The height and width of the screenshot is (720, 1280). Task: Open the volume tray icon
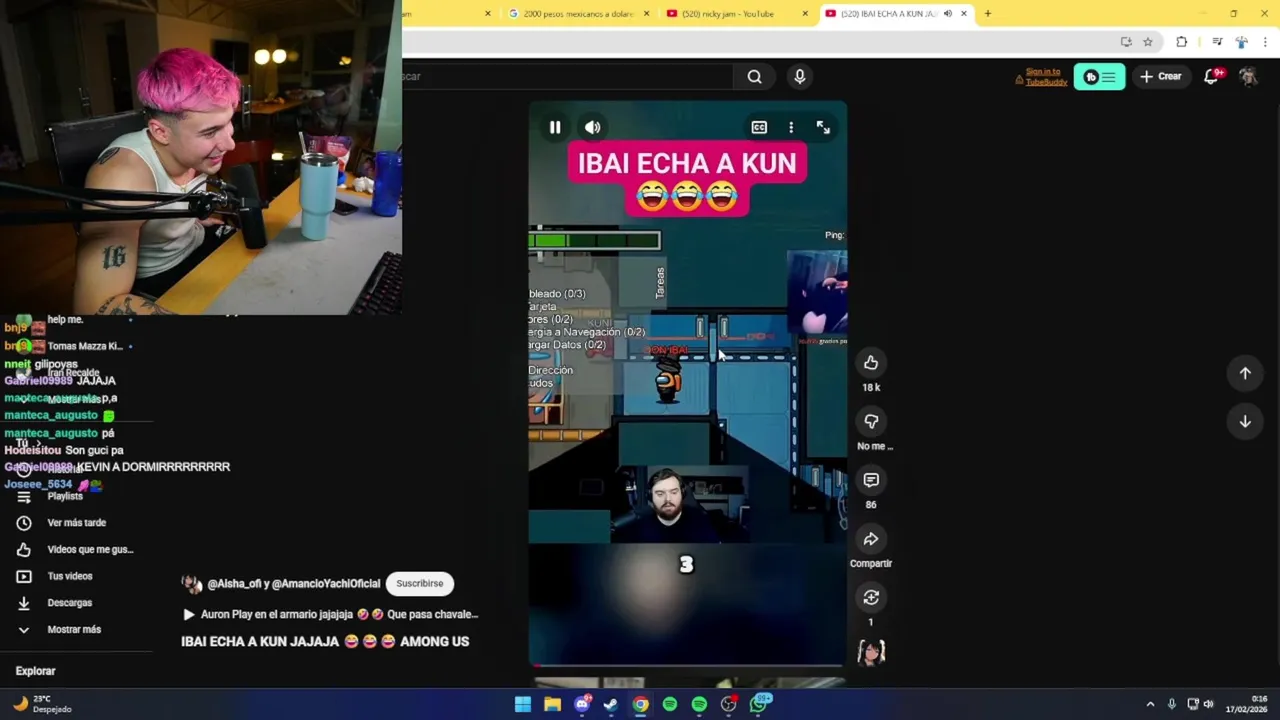1208,704
